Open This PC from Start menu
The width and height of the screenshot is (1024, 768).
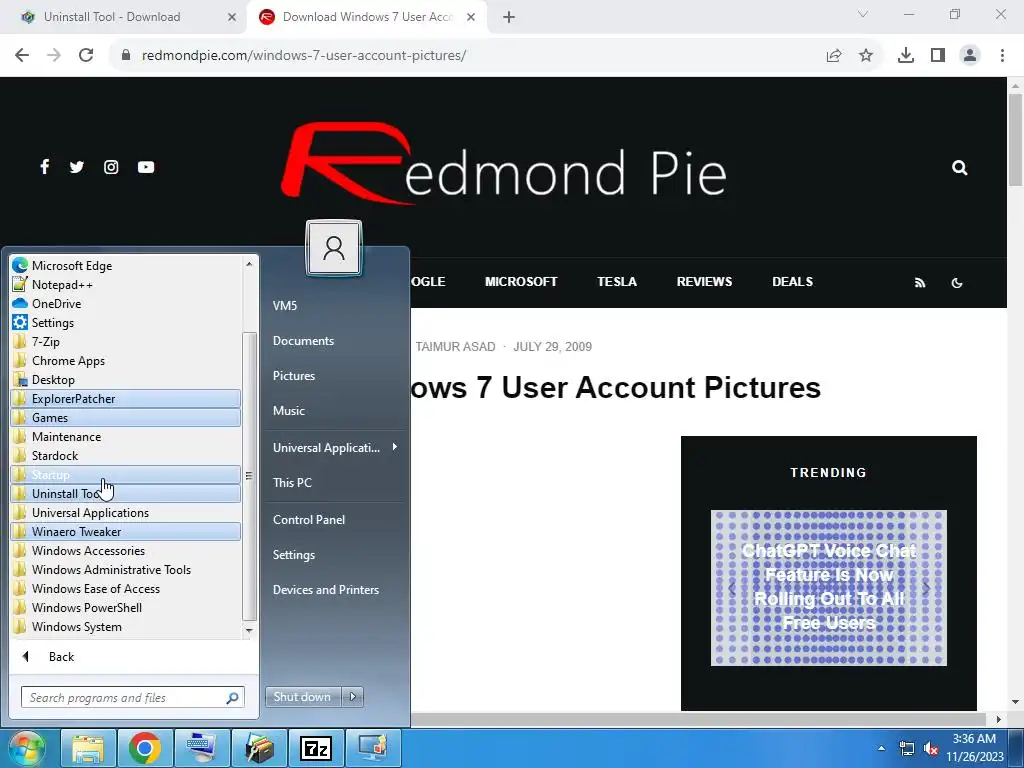pos(292,483)
